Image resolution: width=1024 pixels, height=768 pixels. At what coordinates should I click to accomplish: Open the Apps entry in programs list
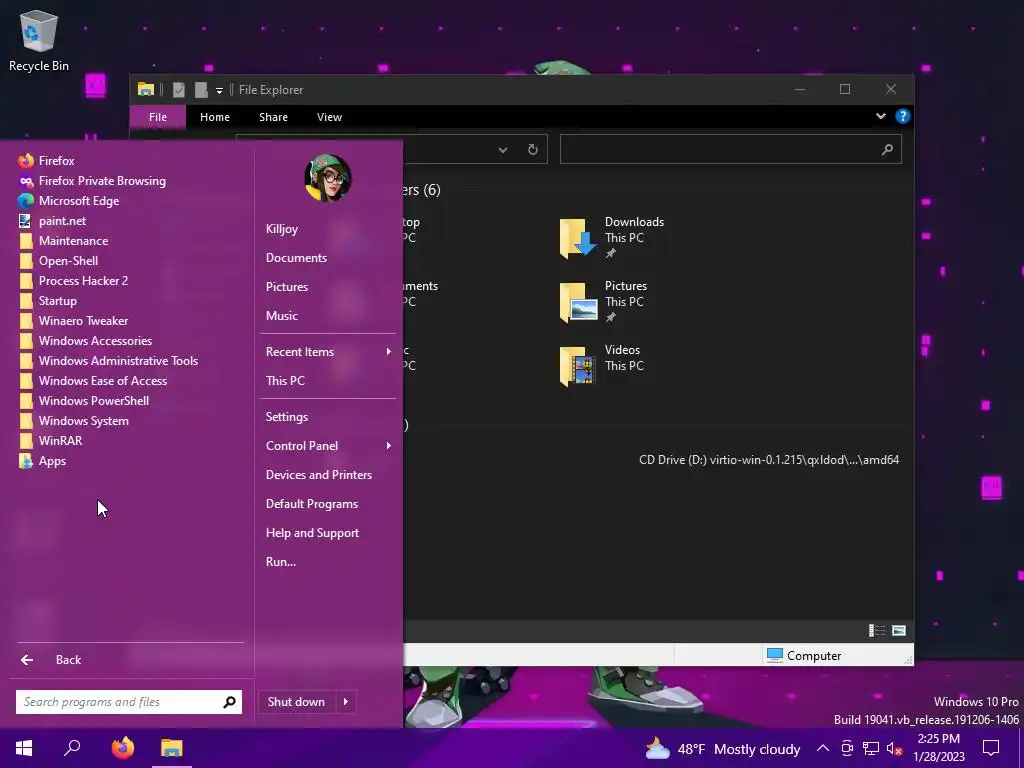tap(42, 461)
